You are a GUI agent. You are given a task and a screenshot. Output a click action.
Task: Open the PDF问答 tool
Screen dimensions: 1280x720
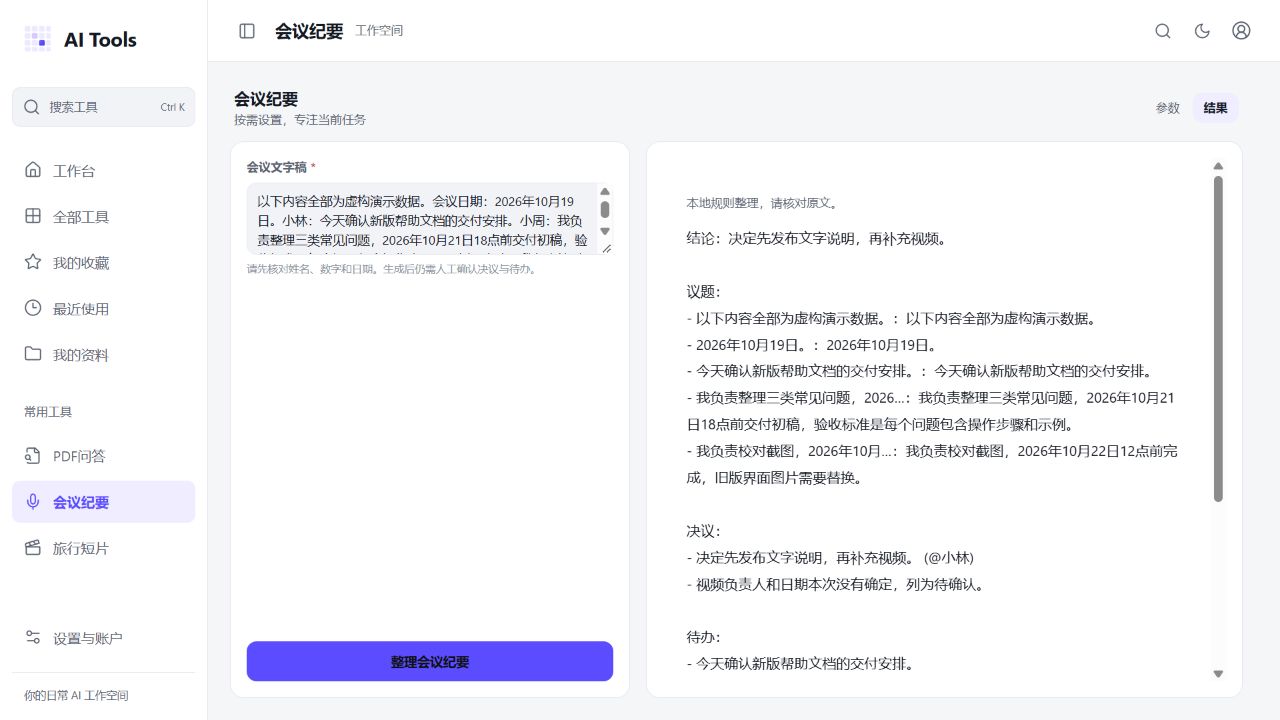tap(104, 456)
